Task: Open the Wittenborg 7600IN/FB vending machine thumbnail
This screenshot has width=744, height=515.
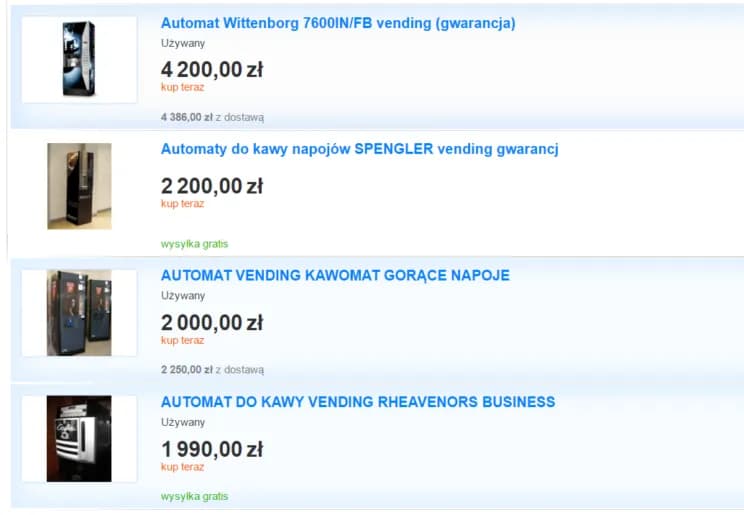Action: click(79, 59)
